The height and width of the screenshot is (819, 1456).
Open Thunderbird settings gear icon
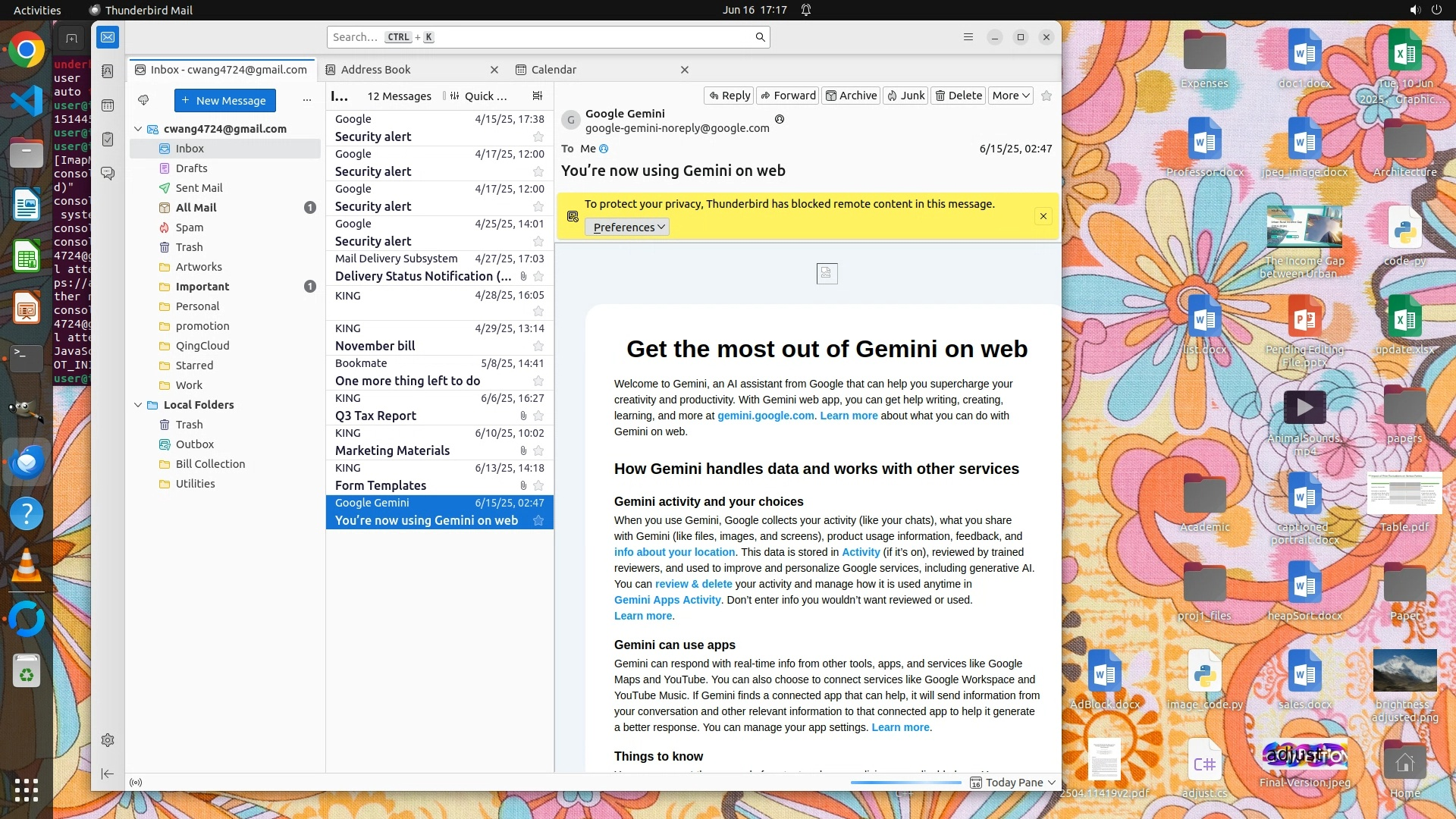[x=108, y=740]
